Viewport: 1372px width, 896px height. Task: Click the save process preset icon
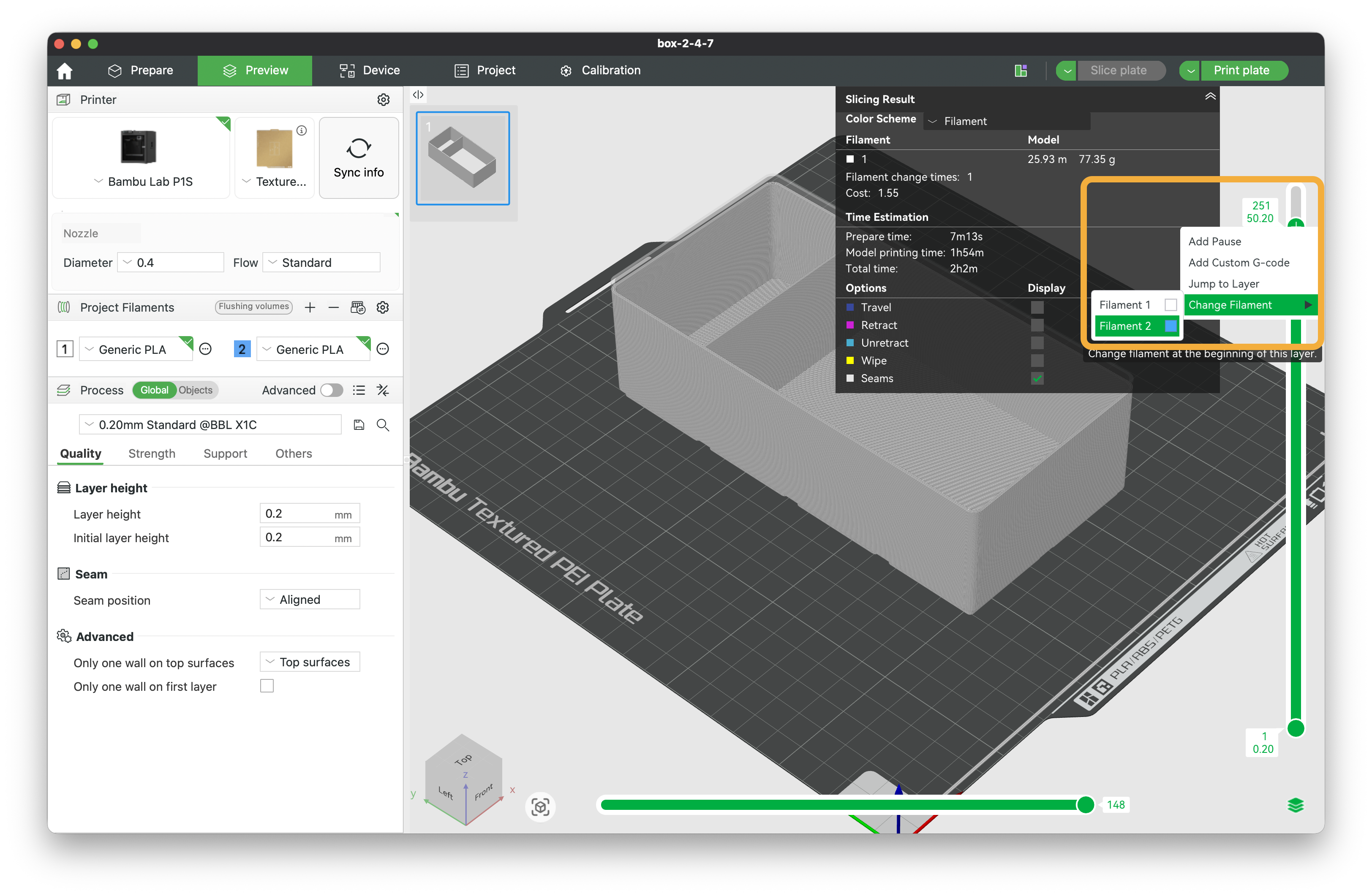[359, 425]
